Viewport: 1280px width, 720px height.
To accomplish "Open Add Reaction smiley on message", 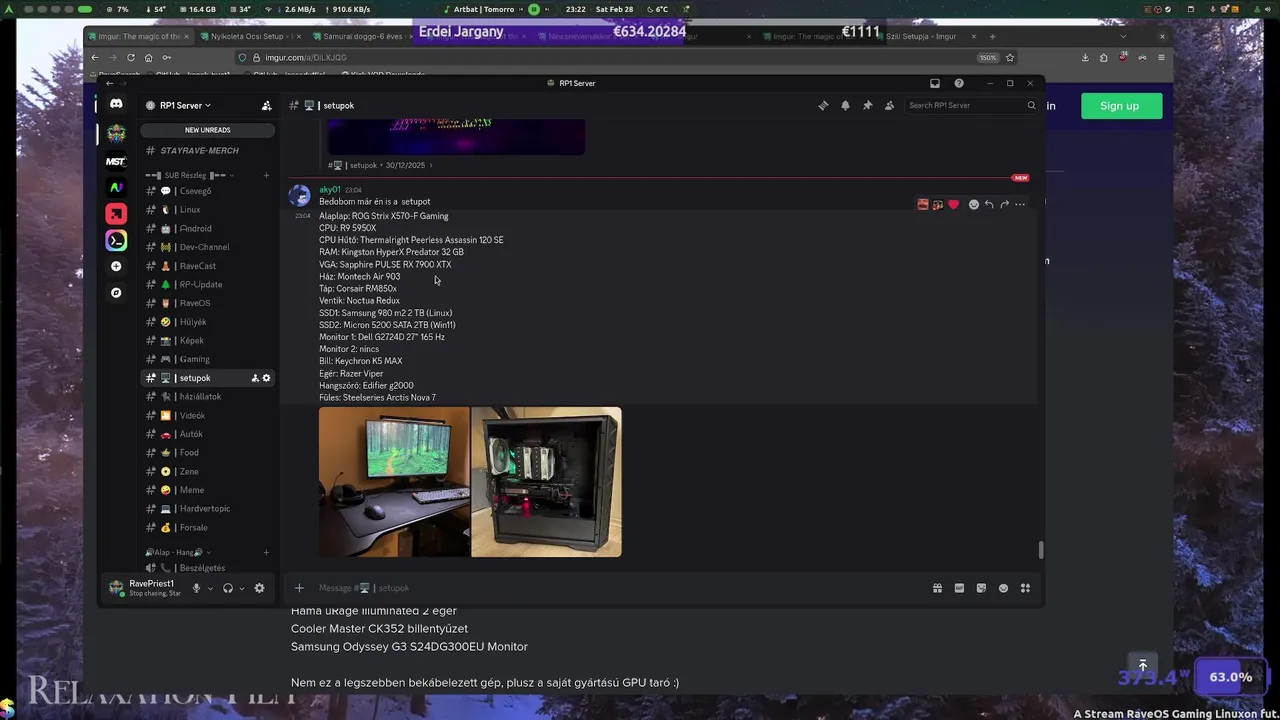I will point(973,204).
